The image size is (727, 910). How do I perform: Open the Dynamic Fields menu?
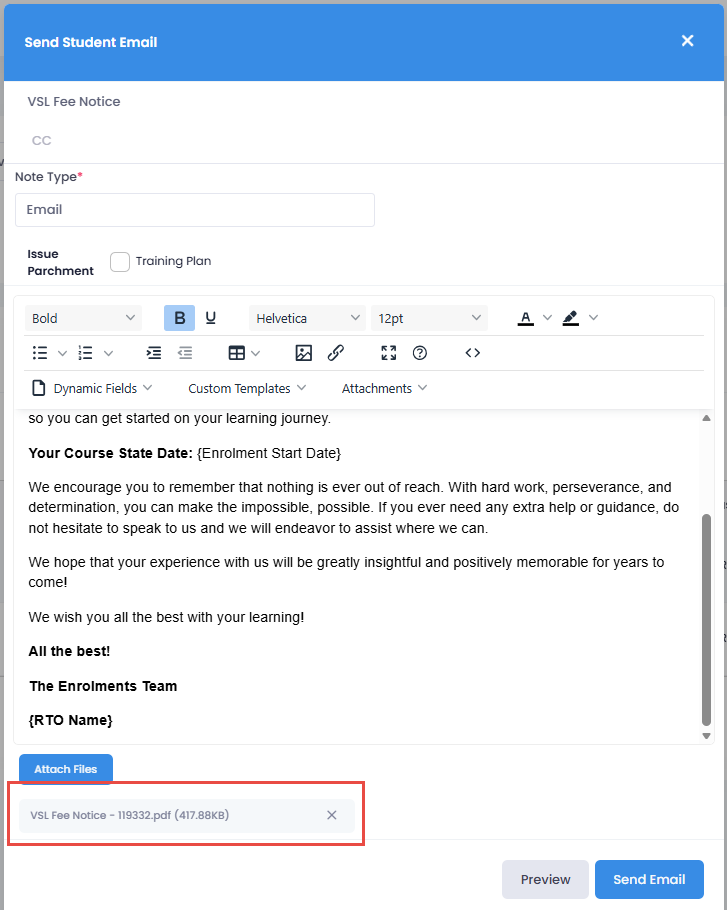93,388
